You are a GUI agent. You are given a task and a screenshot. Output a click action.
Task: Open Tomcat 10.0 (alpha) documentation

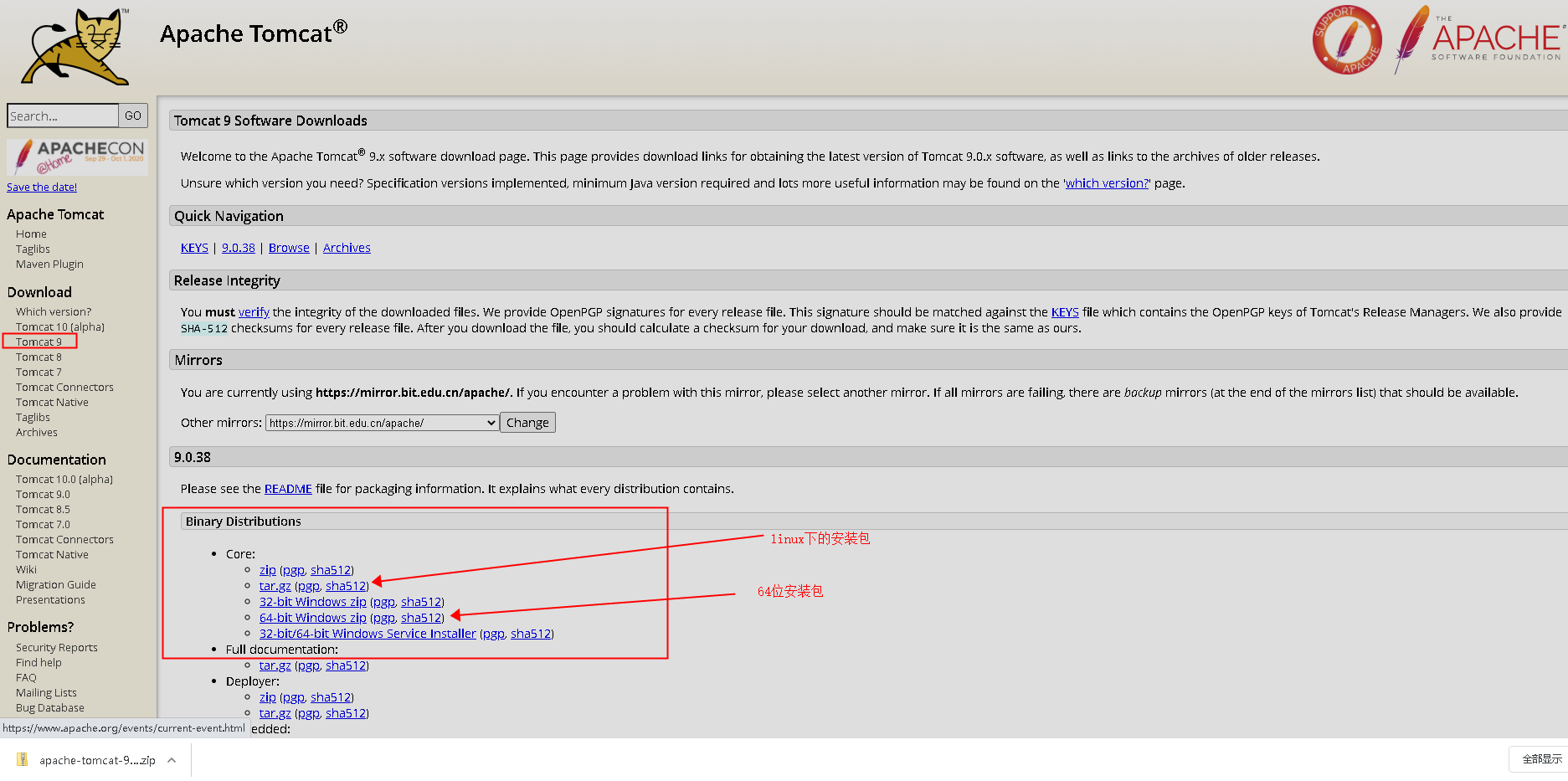click(64, 480)
